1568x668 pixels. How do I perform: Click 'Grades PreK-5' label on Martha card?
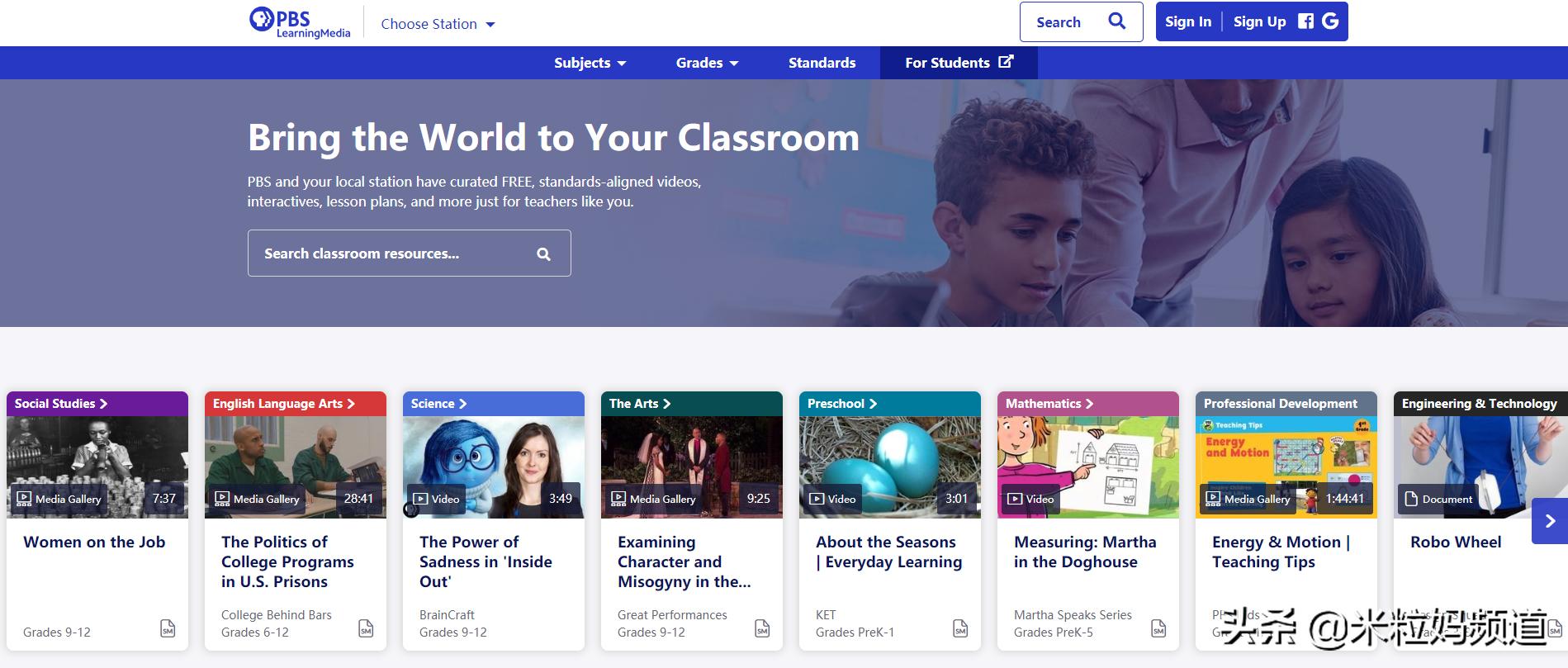click(x=1054, y=632)
